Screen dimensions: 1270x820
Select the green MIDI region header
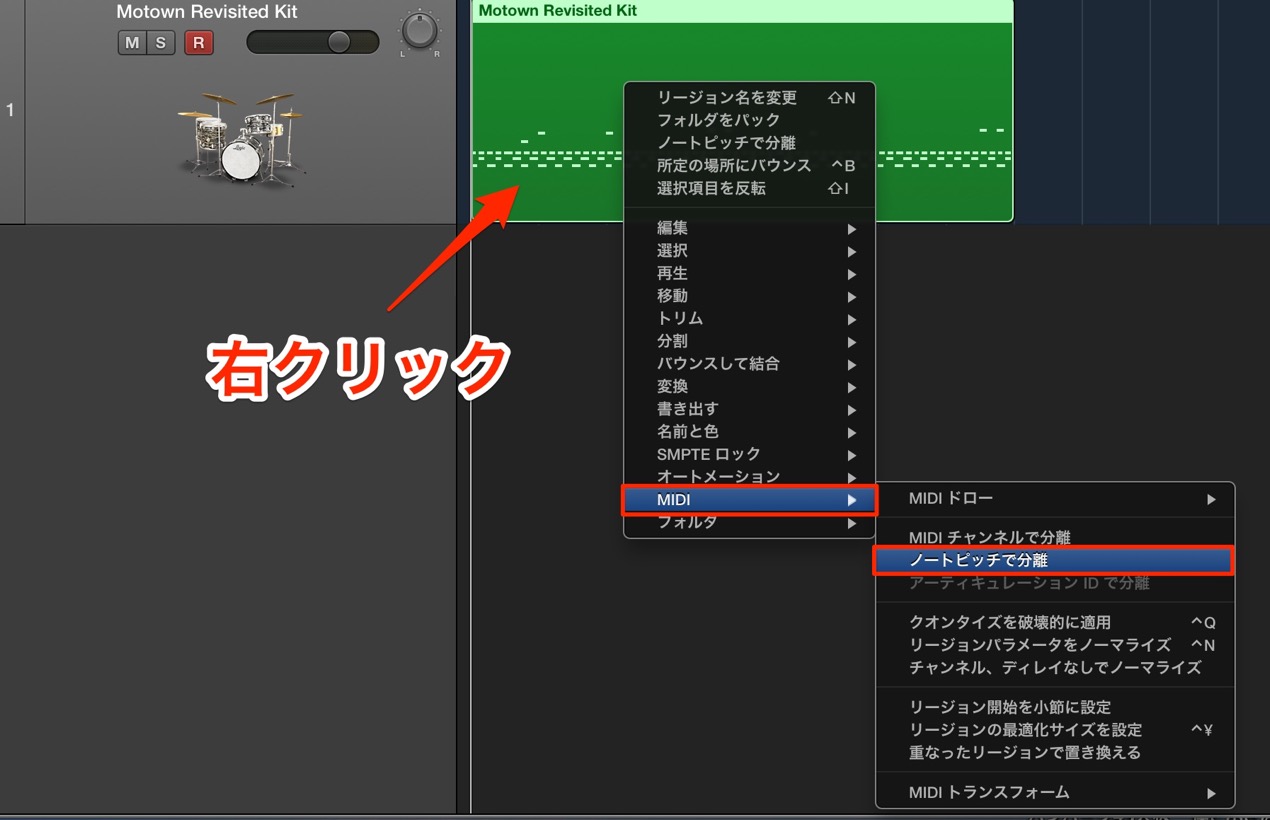[742, 11]
